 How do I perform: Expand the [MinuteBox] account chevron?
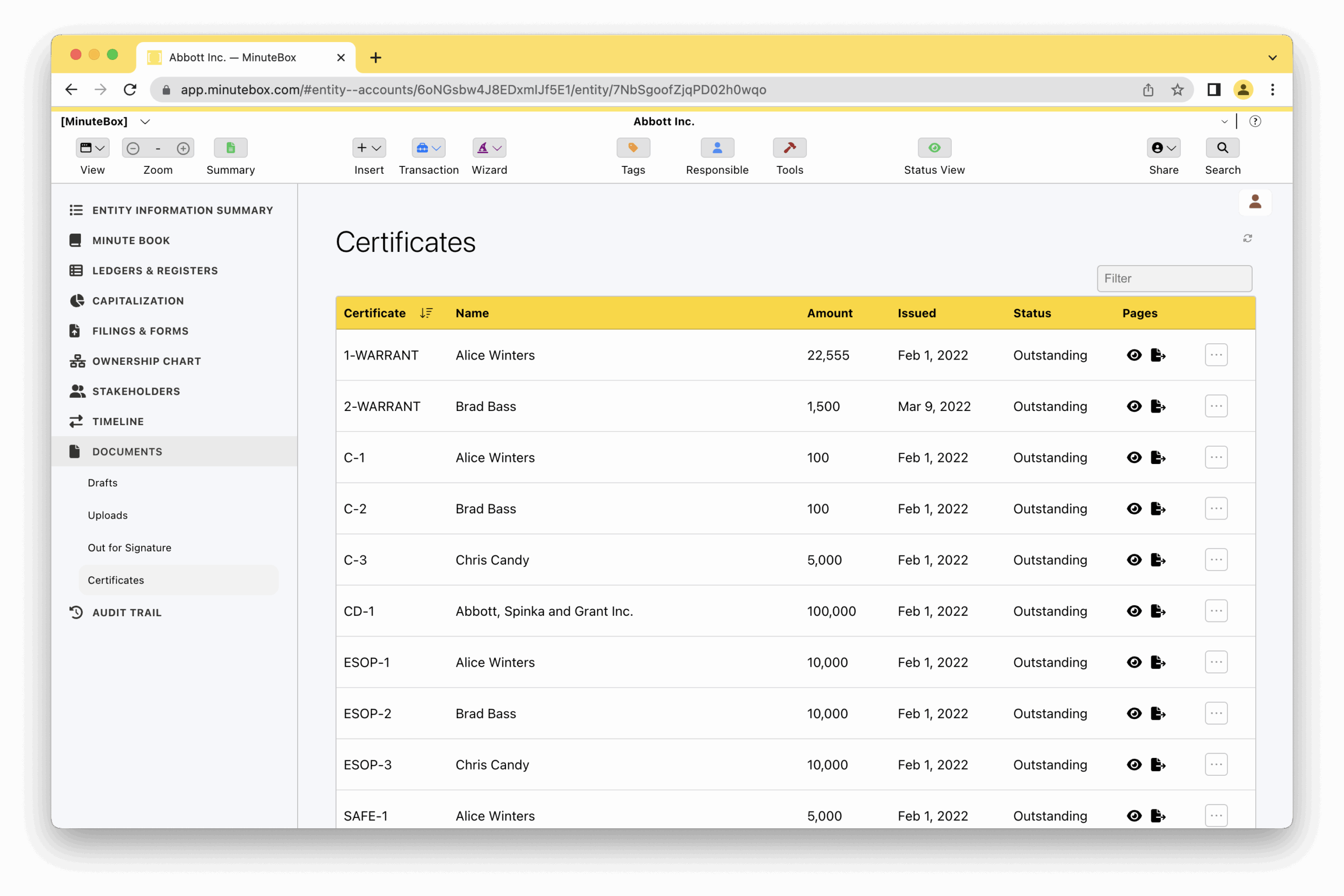click(145, 122)
